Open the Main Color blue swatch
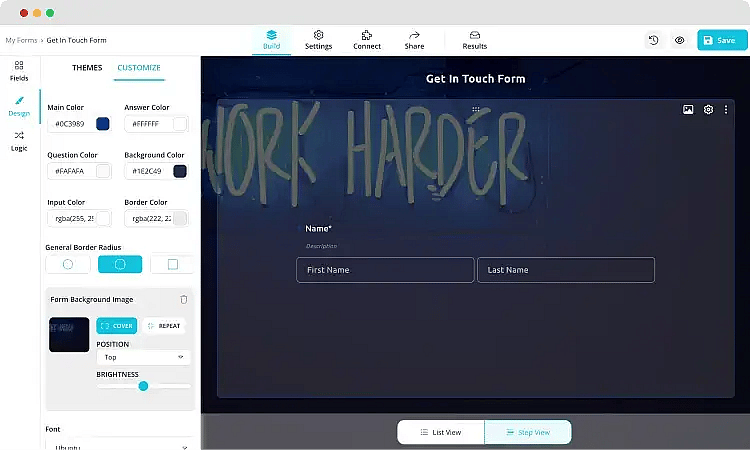 (103, 124)
